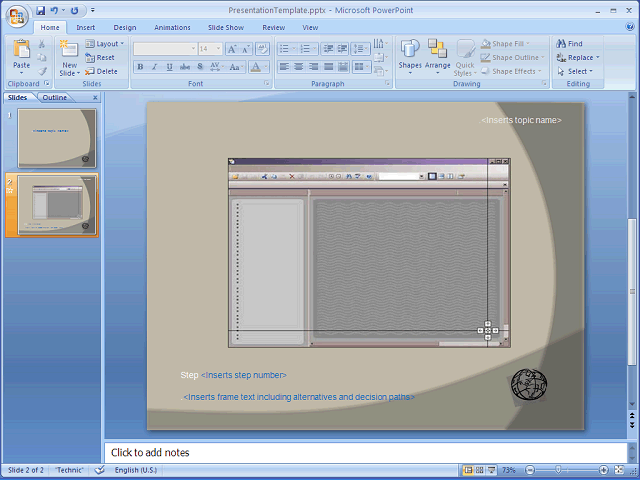Apply the font color
640x480 pixels.
point(256,67)
